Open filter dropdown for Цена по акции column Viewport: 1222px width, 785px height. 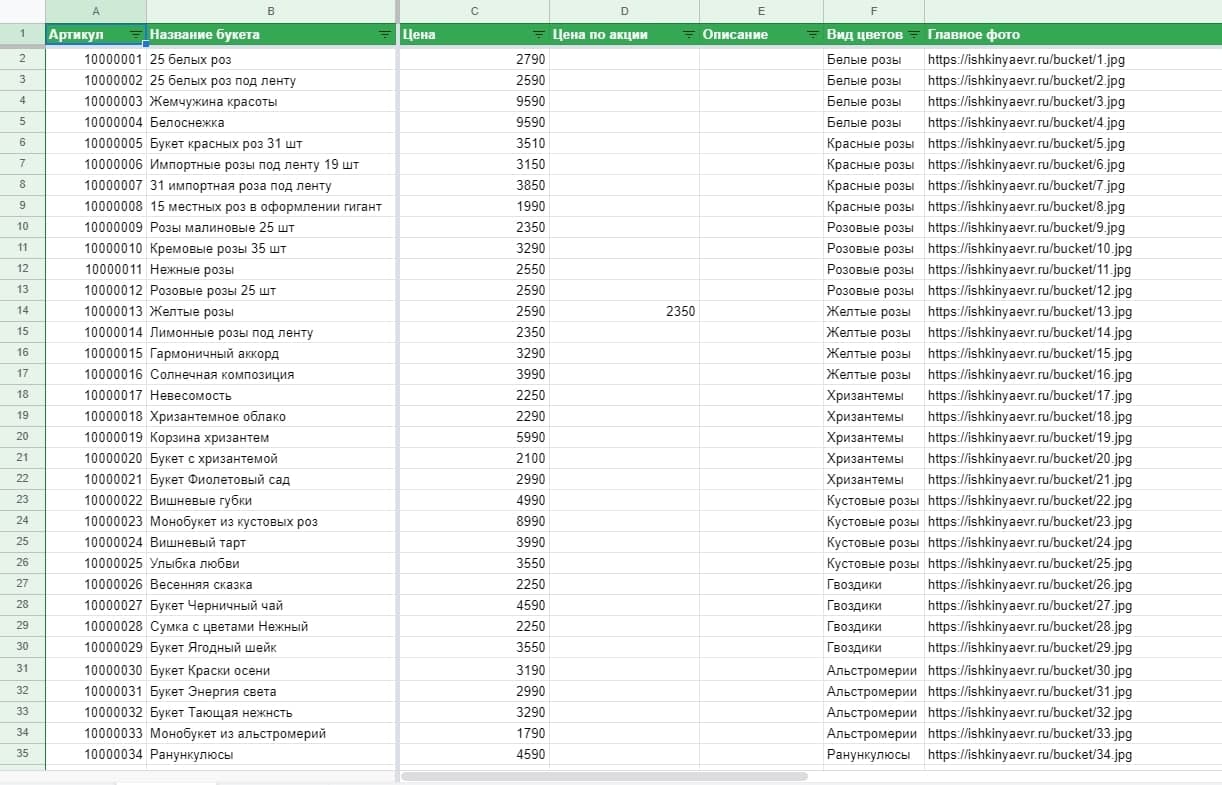[688, 35]
